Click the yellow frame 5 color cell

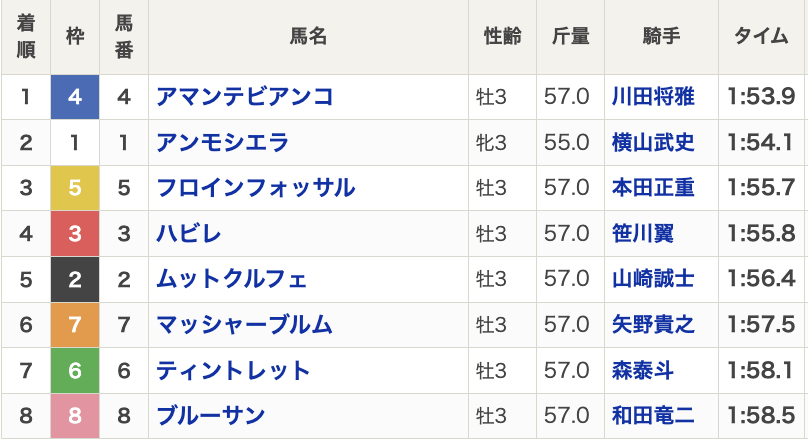click(x=75, y=188)
